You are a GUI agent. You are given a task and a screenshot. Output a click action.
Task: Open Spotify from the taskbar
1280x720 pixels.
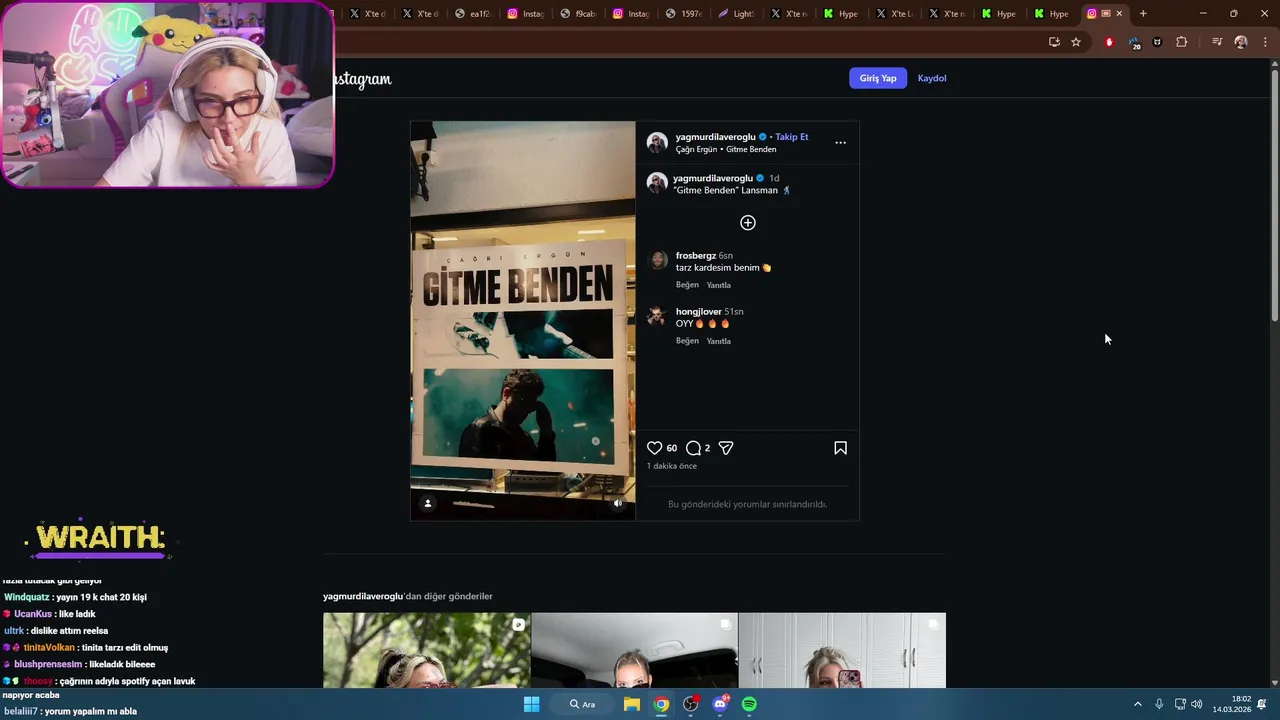[x=749, y=704]
